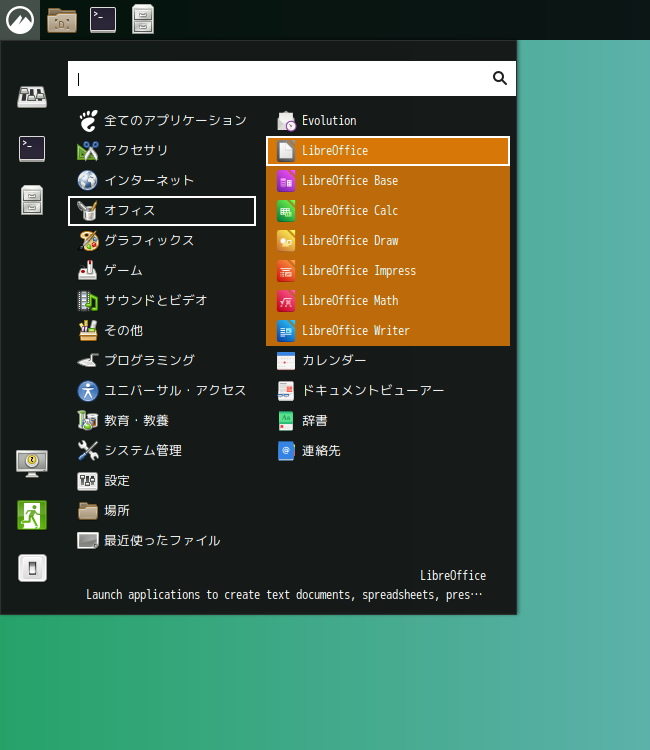Click the power off icon in the sidebar
Screen dimensions: 650x750
point(32,568)
